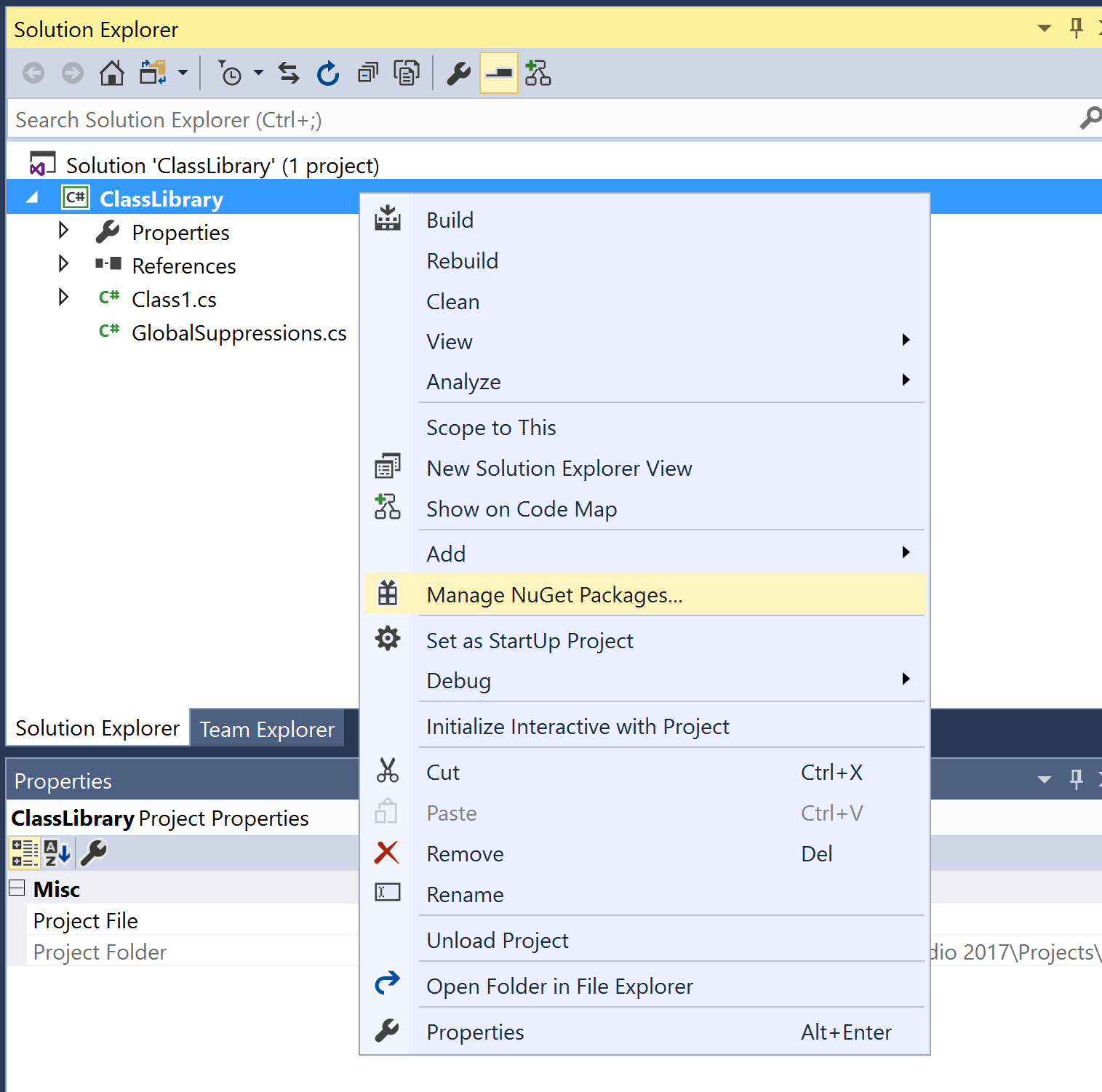Screen dimensions: 1102x1092
Task: Open Properties window options dropdown arrow
Action: (x=1045, y=780)
